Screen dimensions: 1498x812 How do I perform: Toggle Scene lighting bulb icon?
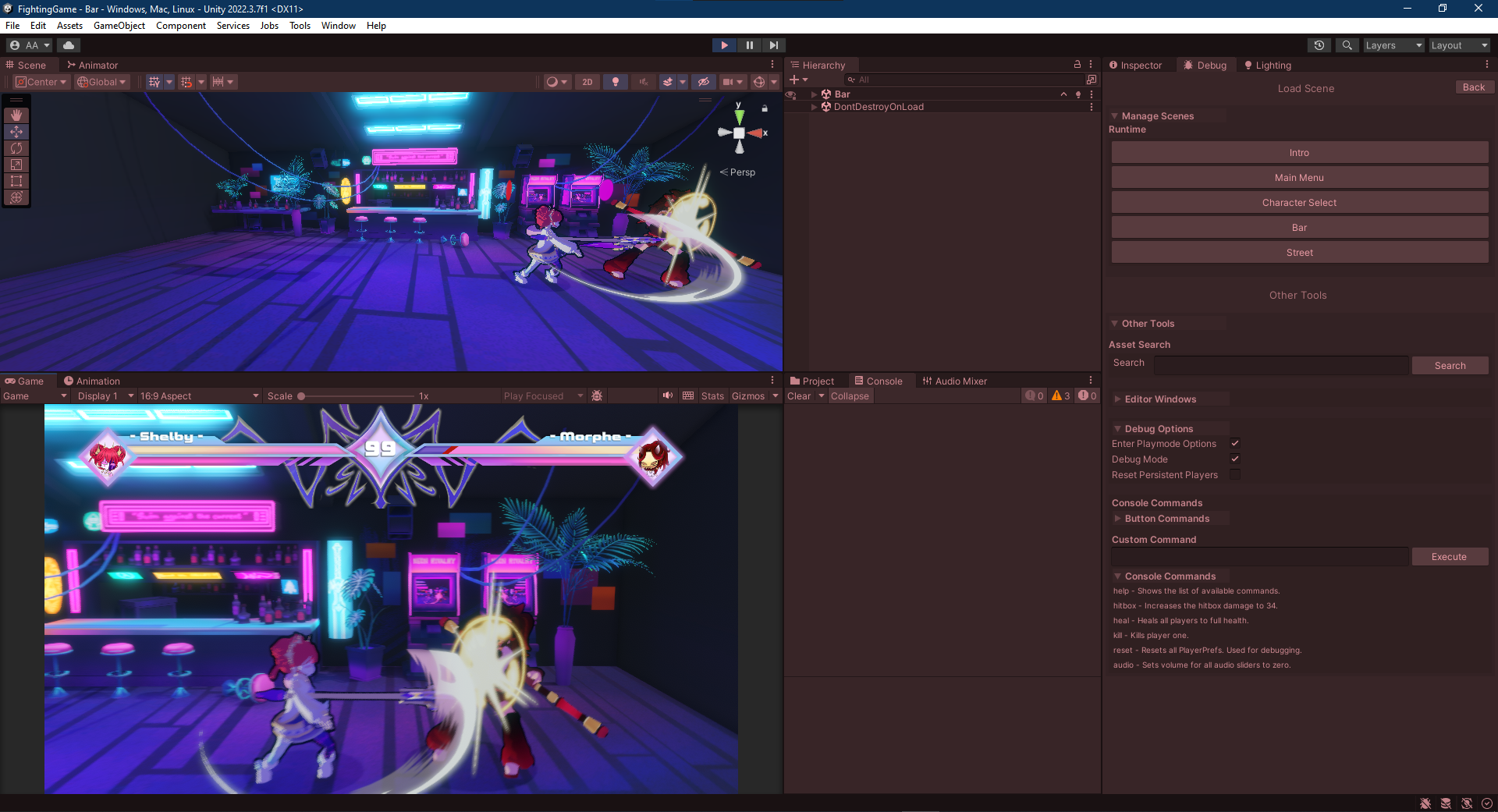(616, 82)
